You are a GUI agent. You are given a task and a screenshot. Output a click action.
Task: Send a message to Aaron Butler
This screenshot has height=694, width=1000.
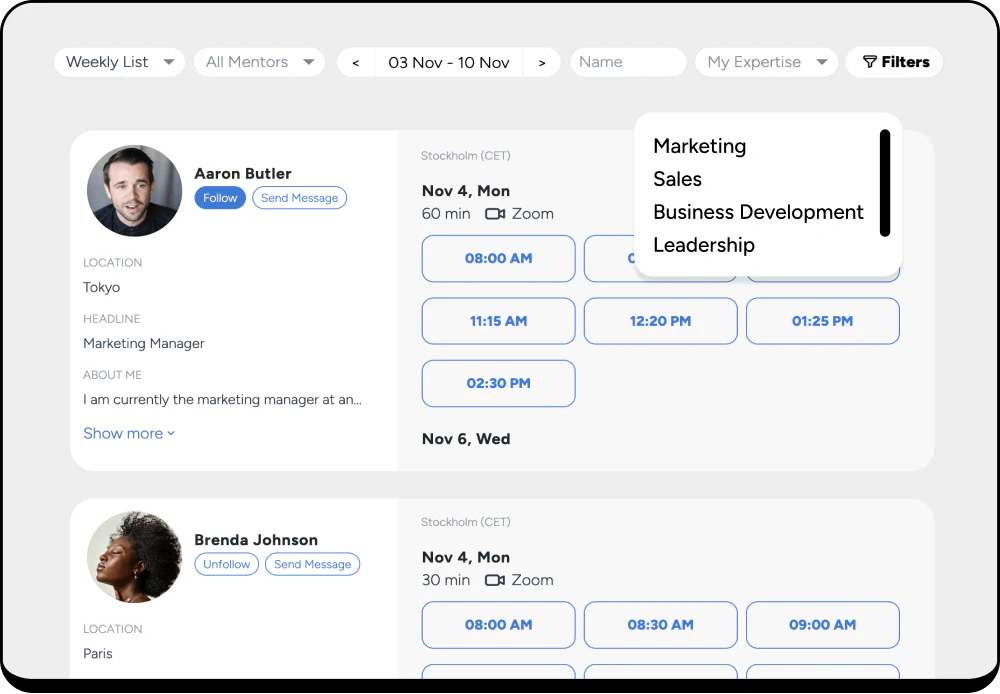(299, 197)
